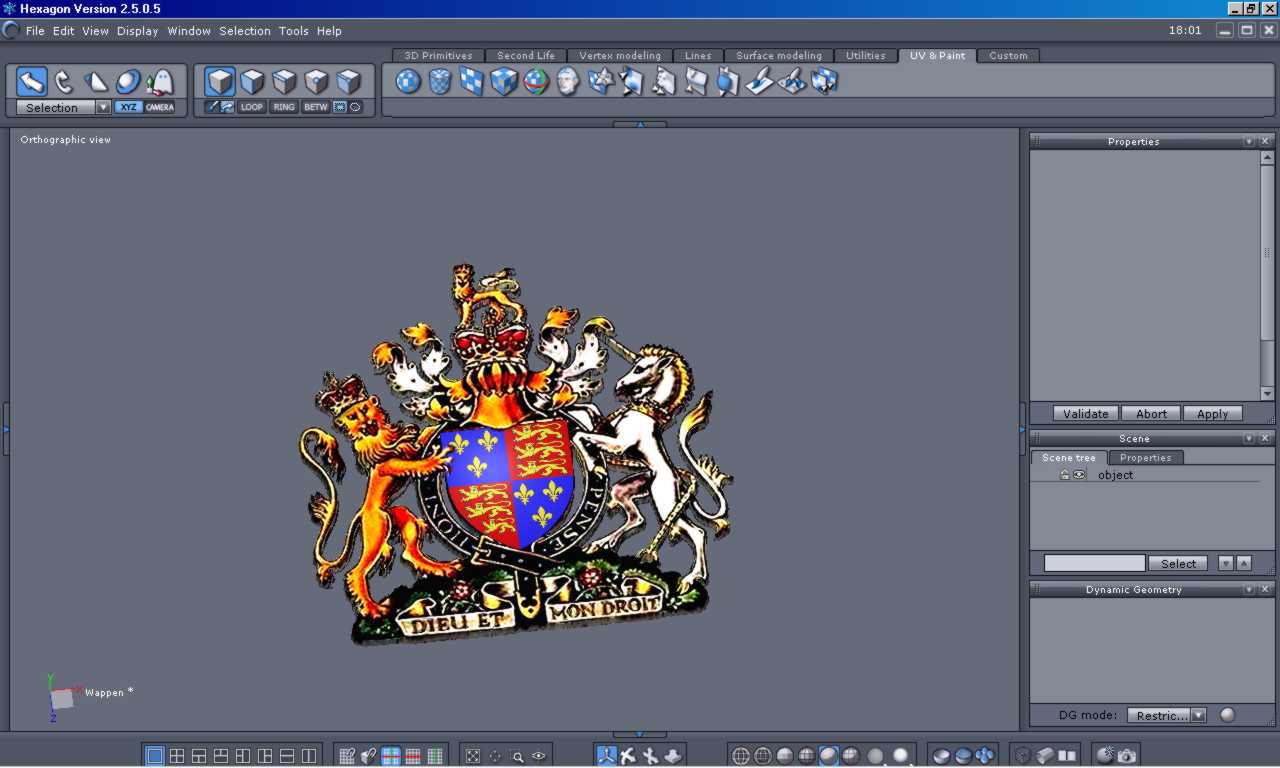The width and height of the screenshot is (1280, 768).
Task: Open the Properties tab in Scene panel
Action: (1145, 458)
